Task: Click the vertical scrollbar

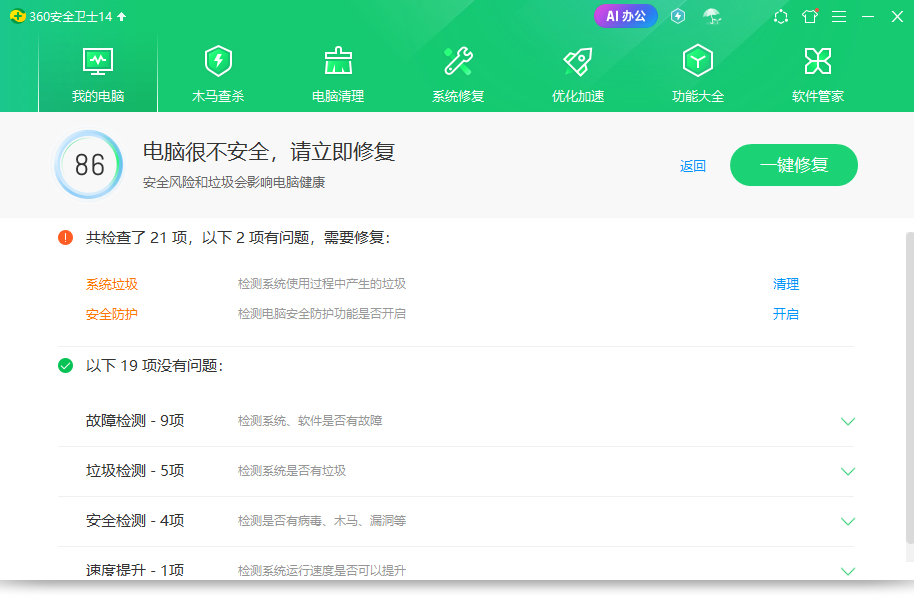Action: 909,388
